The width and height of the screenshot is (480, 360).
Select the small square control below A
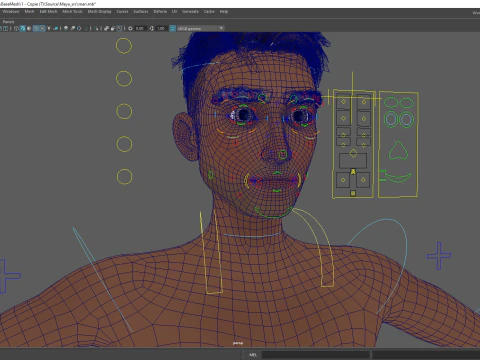tap(353, 193)
